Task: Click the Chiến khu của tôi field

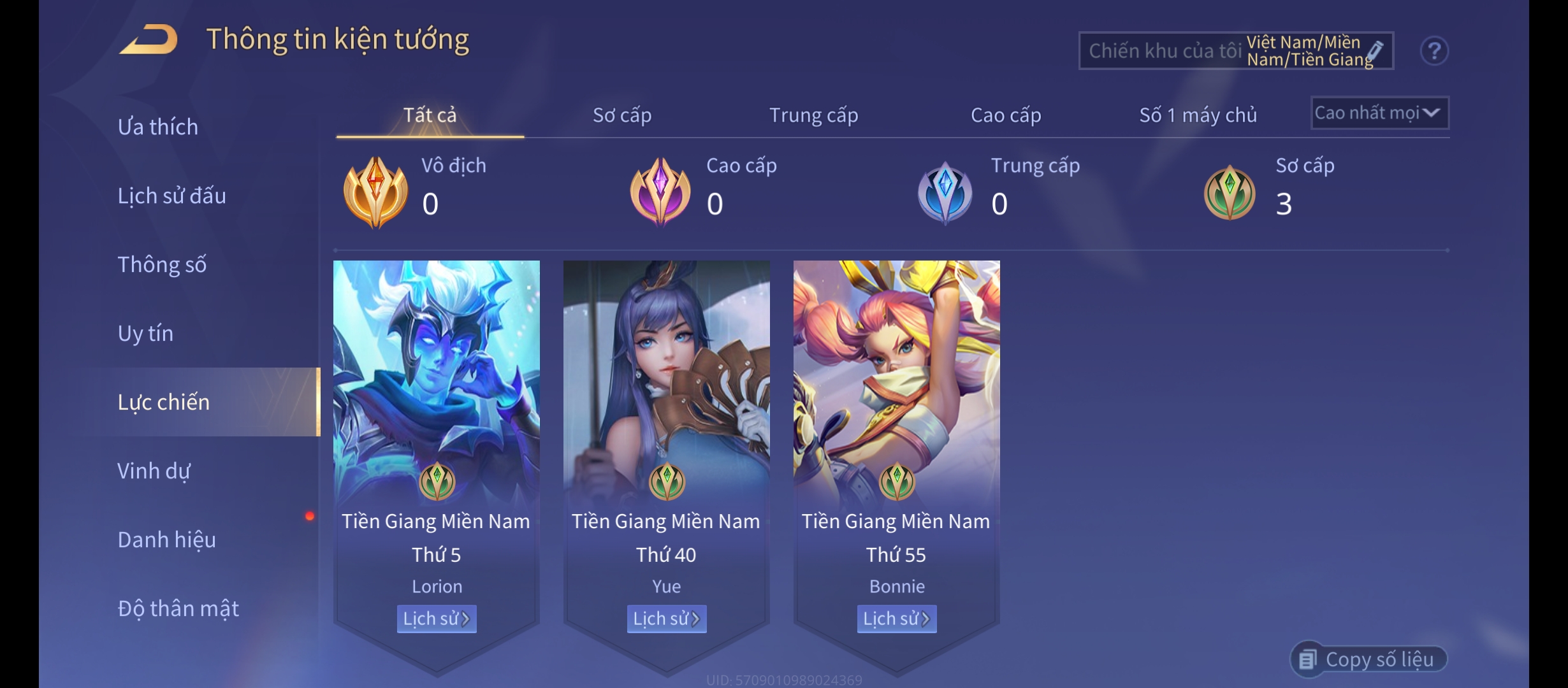Action: tap(1236, 51)
